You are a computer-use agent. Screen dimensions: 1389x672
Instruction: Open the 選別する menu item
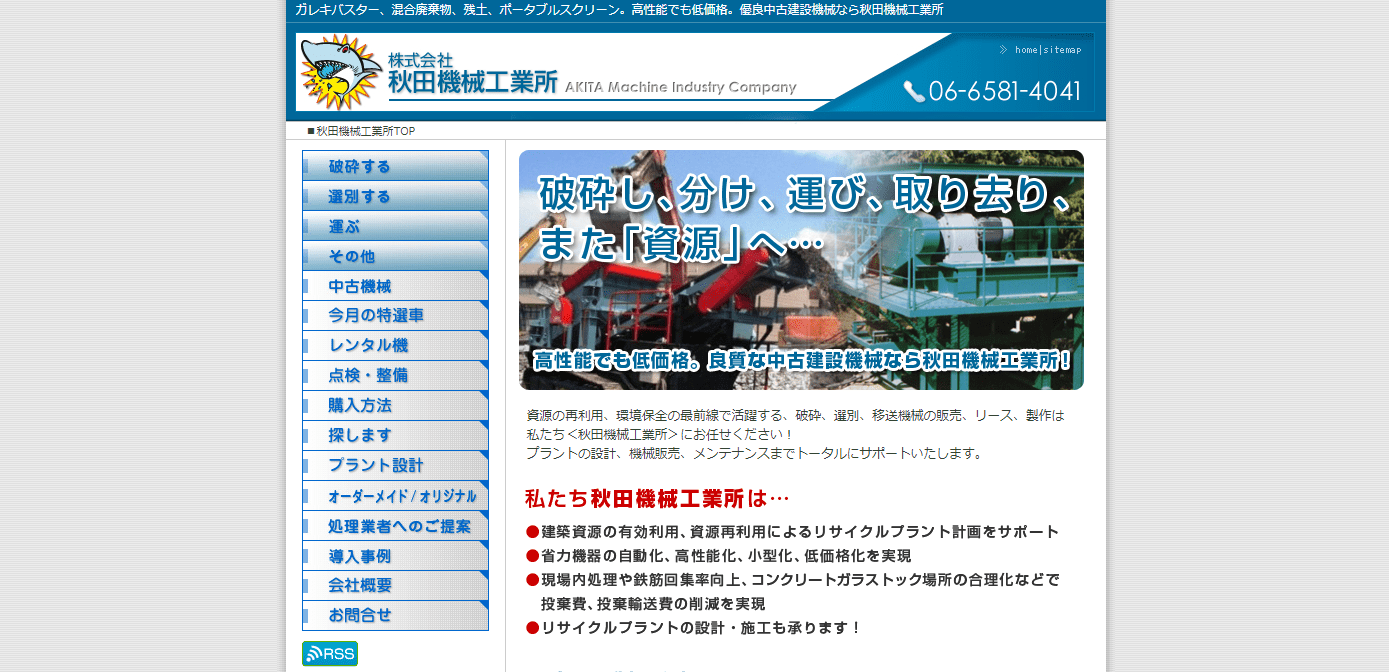(395, 196)
